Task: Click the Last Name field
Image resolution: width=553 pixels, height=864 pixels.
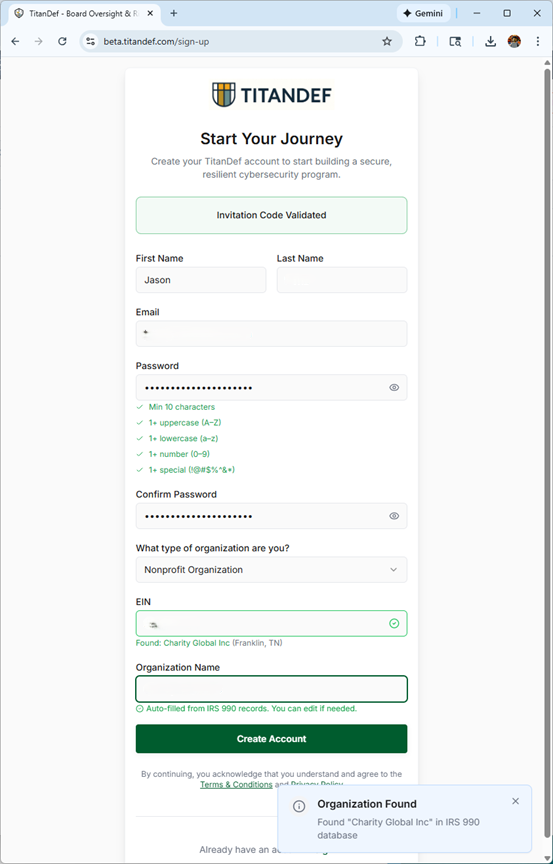Action: coord(342,280)
